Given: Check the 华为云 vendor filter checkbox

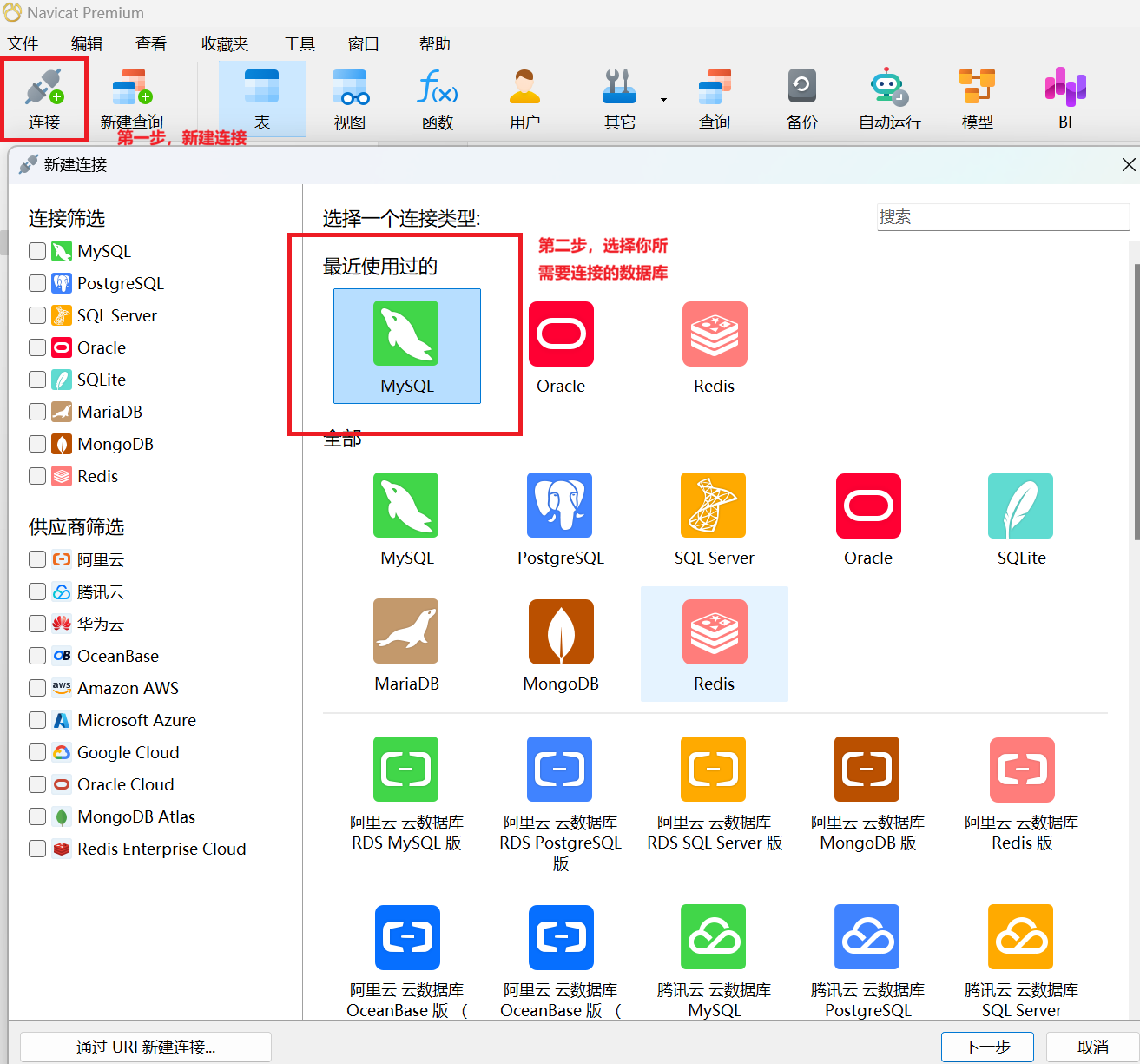Looking at the screenshot, I should coord(37,624).
